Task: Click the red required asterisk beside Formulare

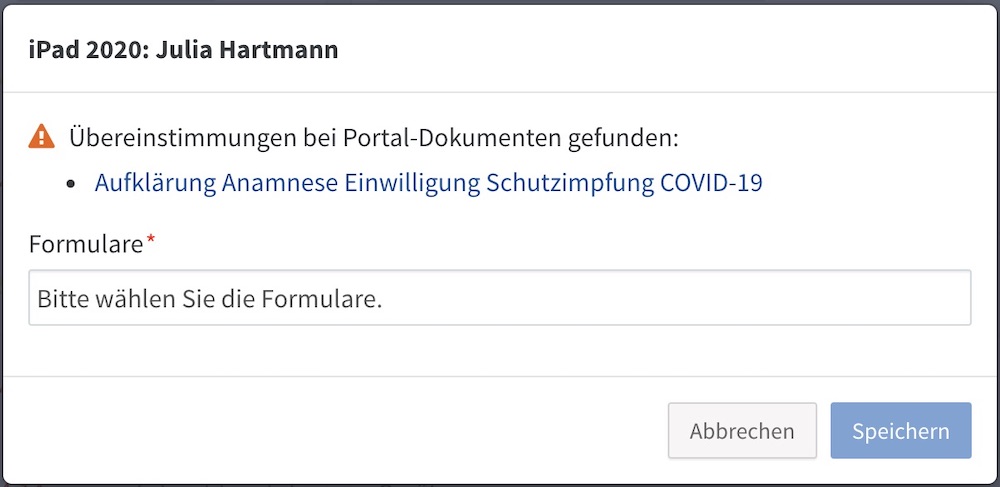Action: click(151, 239)
